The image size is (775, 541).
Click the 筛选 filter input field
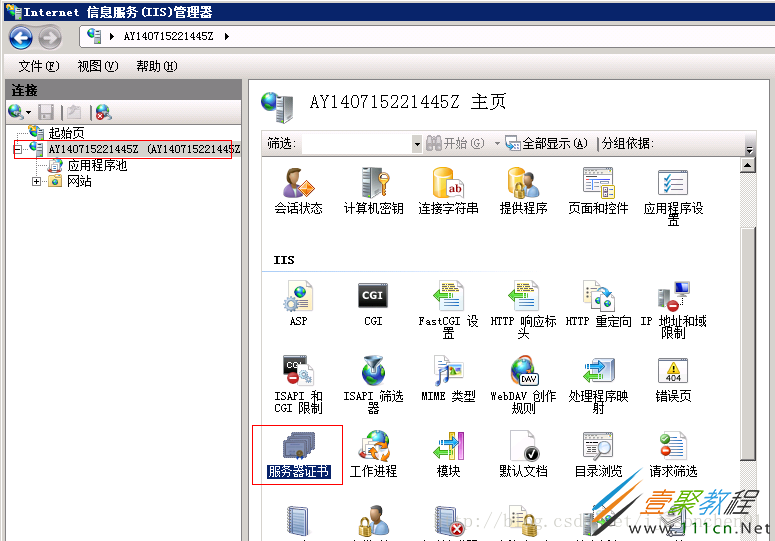(x=357, y=144)
